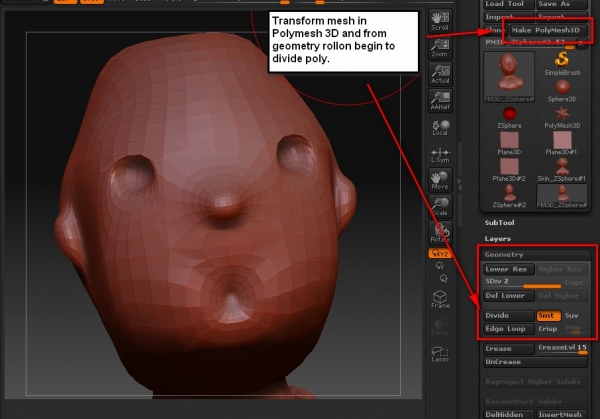
Task: Click the DelHidden button
Action: pos(508,414)
